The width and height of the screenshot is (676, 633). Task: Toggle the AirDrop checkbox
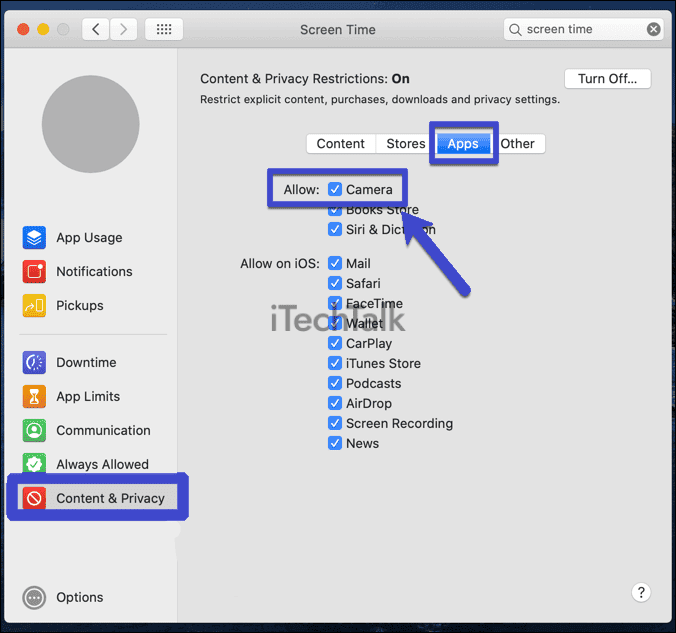coord(335,403)
